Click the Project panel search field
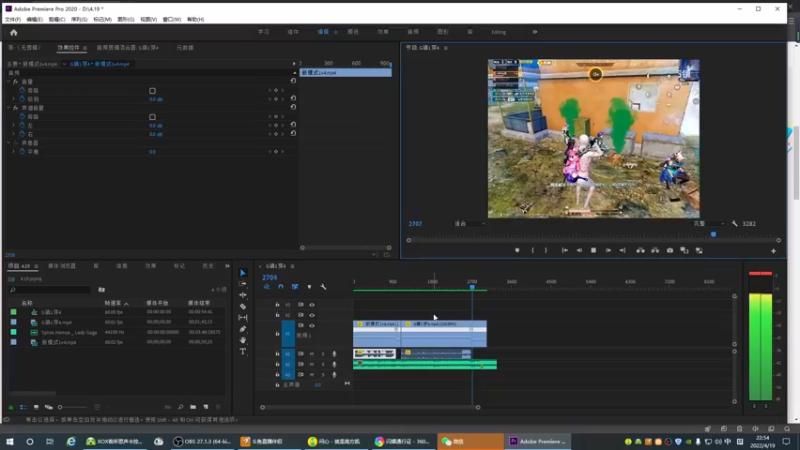800x450 pixels. click(x=50, y=290)
